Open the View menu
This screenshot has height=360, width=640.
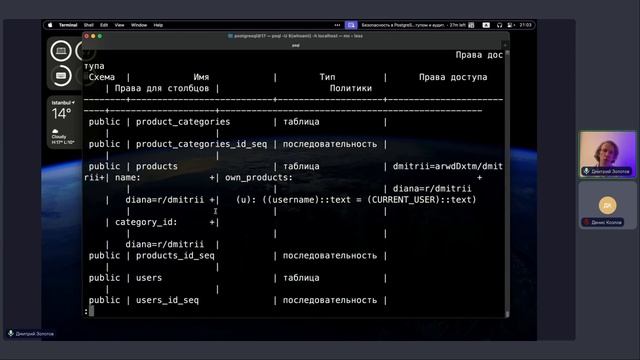pos(119,25)
